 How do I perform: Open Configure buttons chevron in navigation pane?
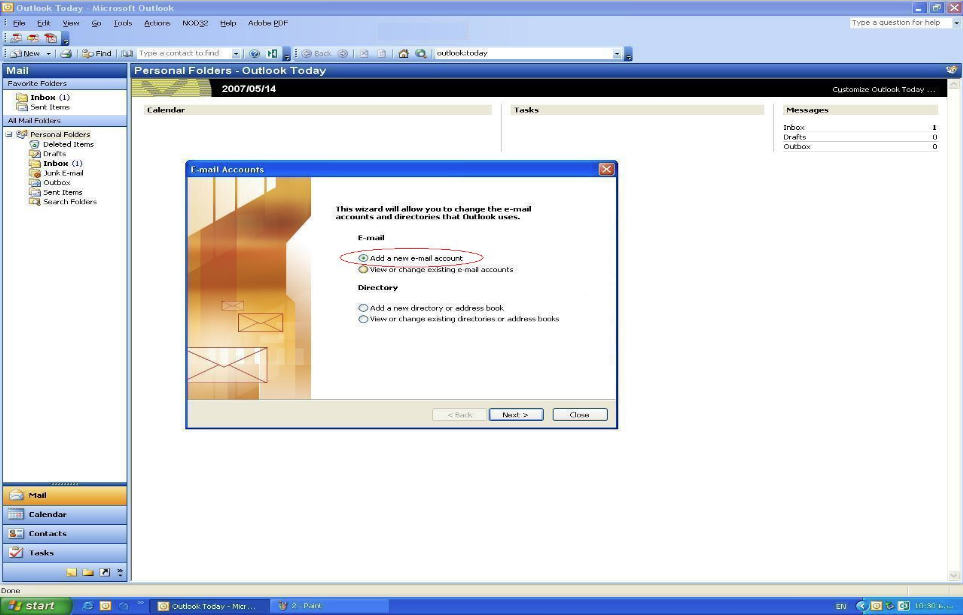point(120,572)
